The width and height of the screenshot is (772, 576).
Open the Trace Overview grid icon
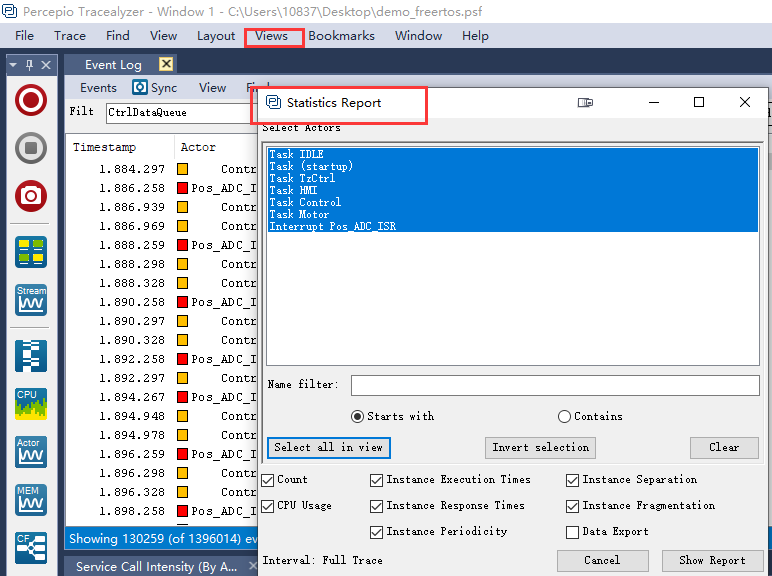click(31, 252)
